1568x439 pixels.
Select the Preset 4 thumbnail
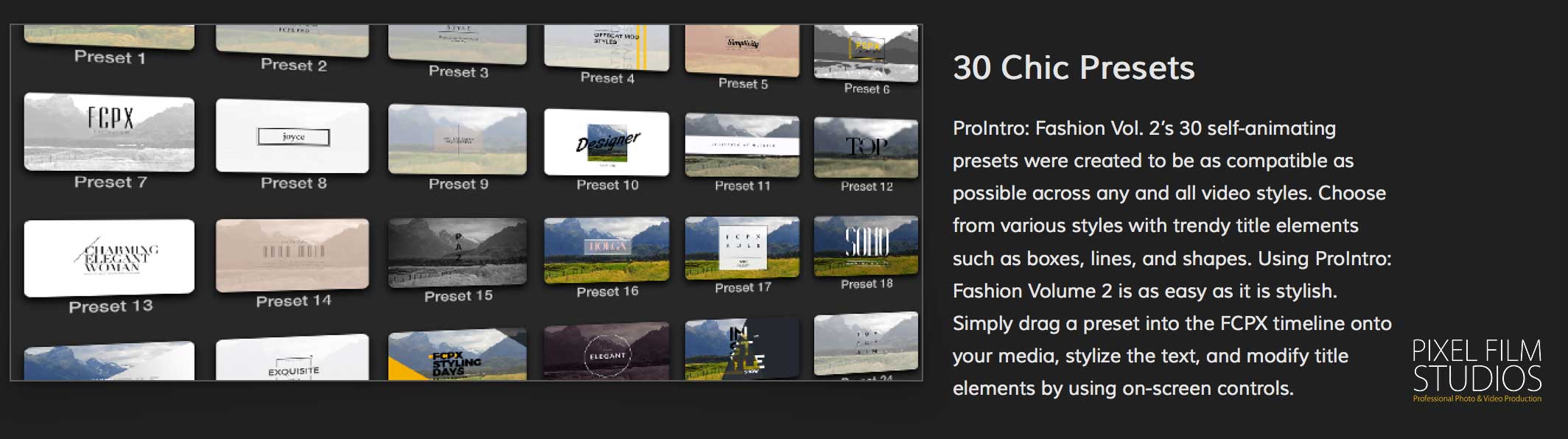[x=606, y=48]
